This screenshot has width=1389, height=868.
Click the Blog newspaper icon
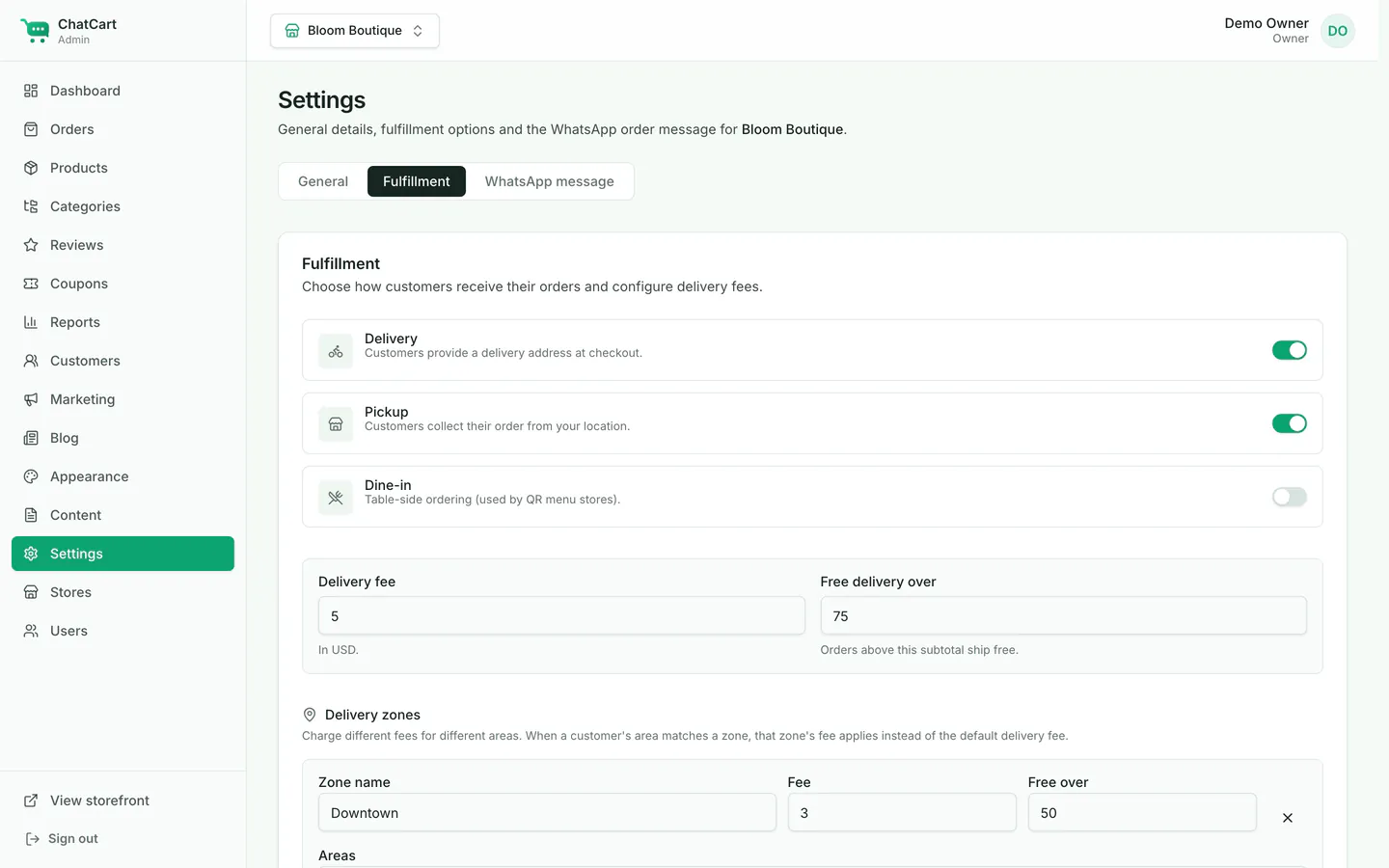point(31,438)
